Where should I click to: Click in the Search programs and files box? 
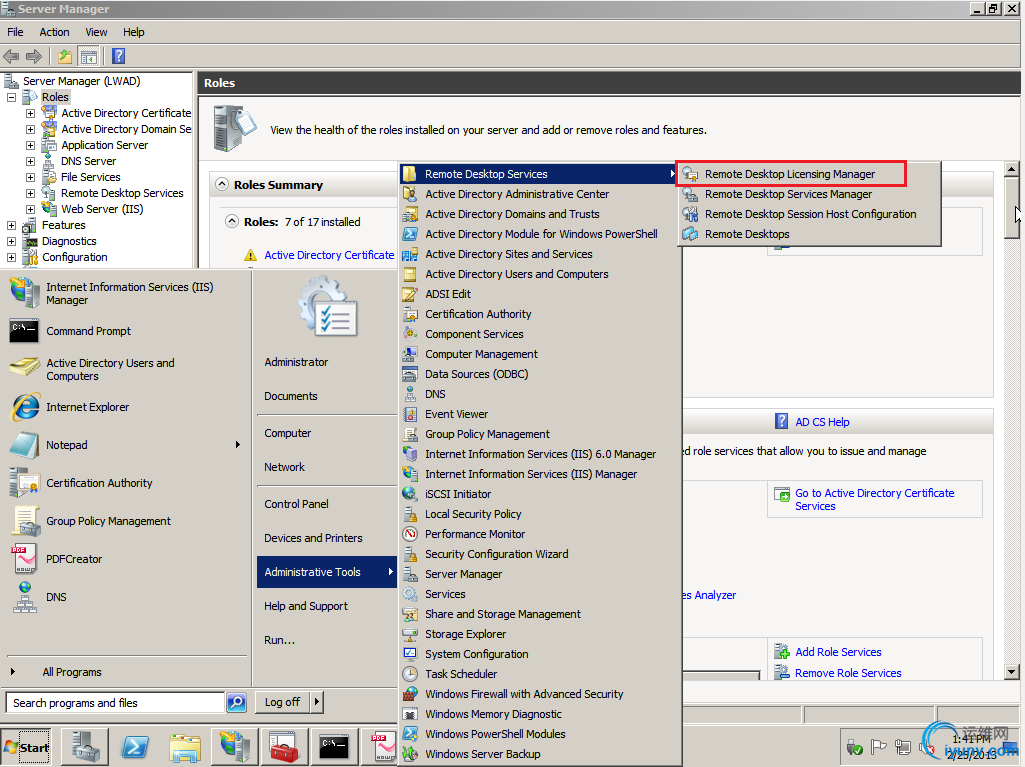(115, 703)
